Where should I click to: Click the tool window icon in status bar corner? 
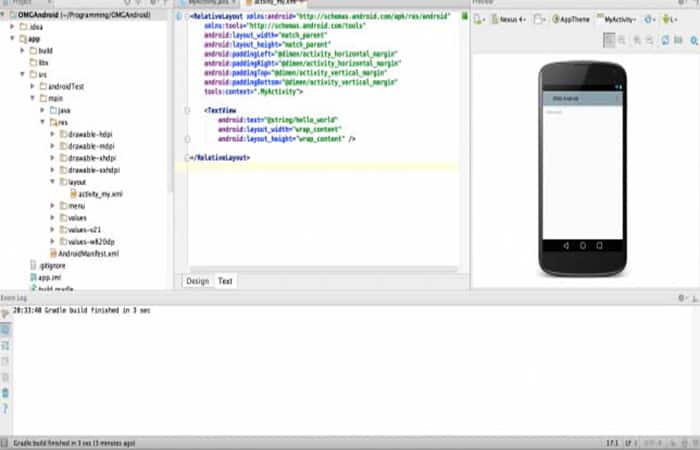pyautogui.click(x=4, y=443)
